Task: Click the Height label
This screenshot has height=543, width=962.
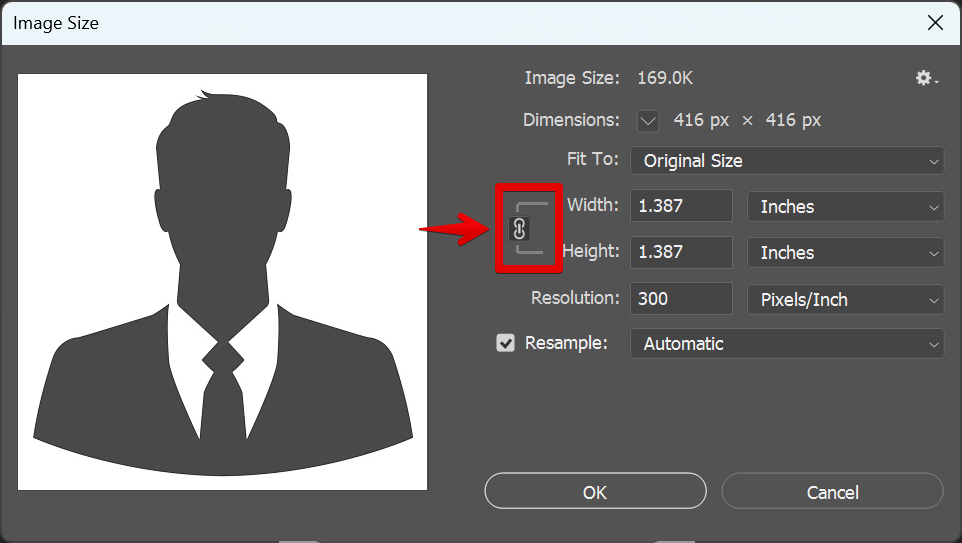Action: 591,251
